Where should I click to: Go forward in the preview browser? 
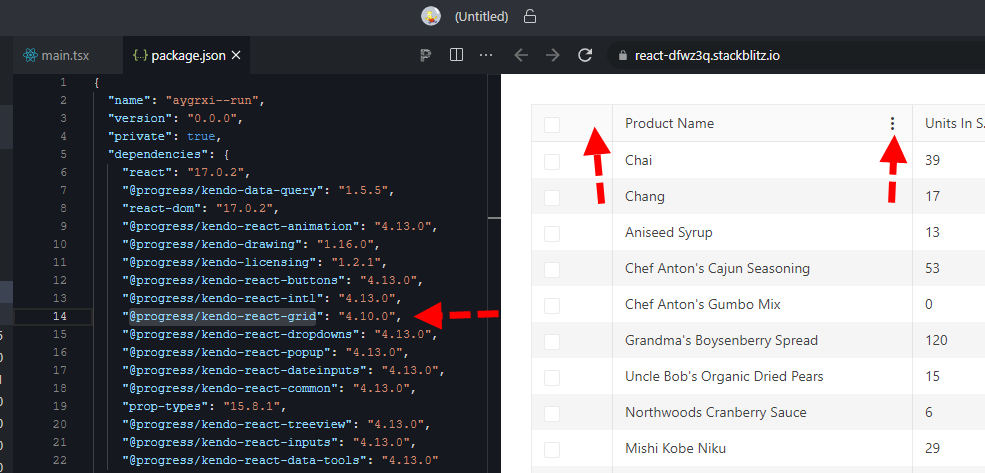tap(552, 55)
